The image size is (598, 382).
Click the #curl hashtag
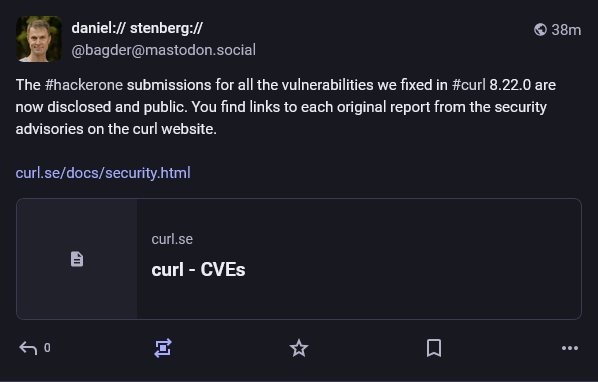(469, 85)
